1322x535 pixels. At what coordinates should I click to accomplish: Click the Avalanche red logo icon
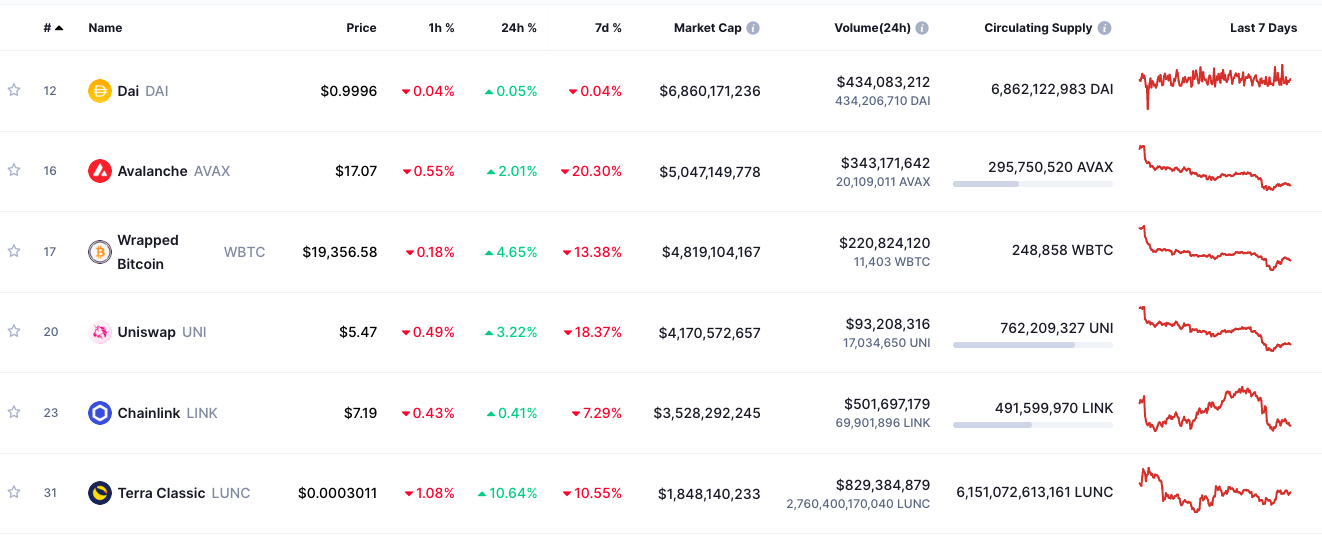pos(100,171)
